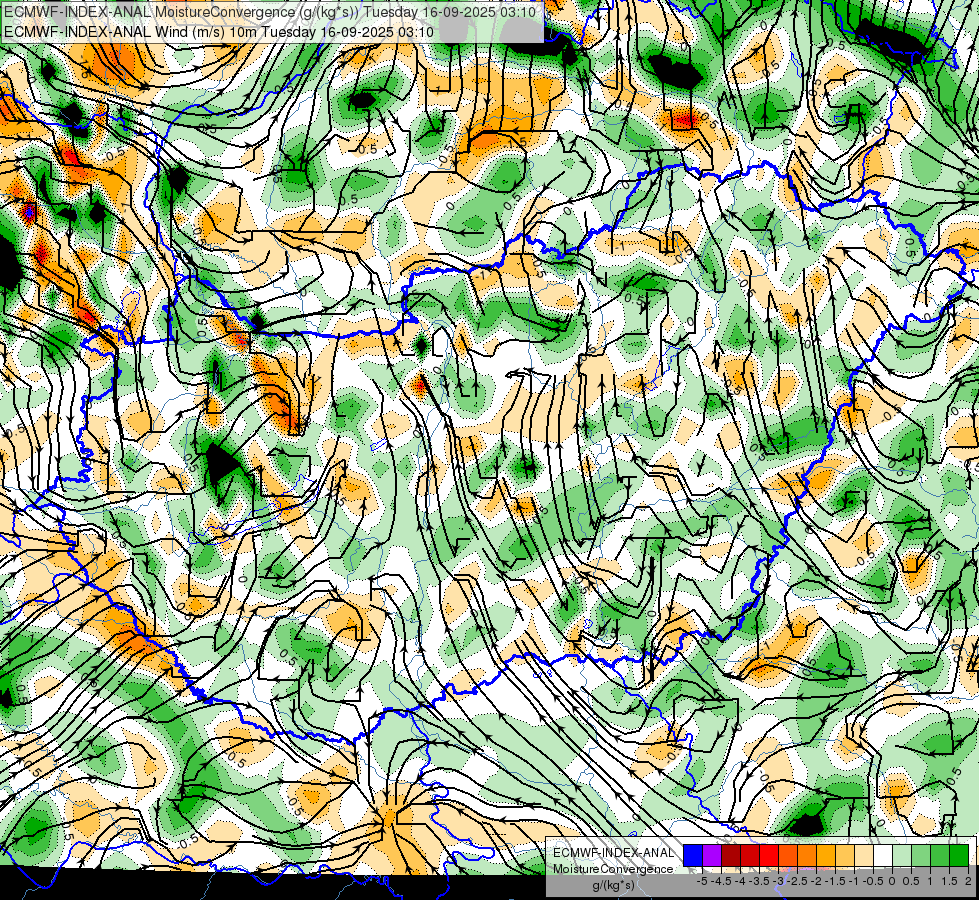Click the '-2.5' tick label in legend
This screenshot has width=979, height=900.
point(797,881)
